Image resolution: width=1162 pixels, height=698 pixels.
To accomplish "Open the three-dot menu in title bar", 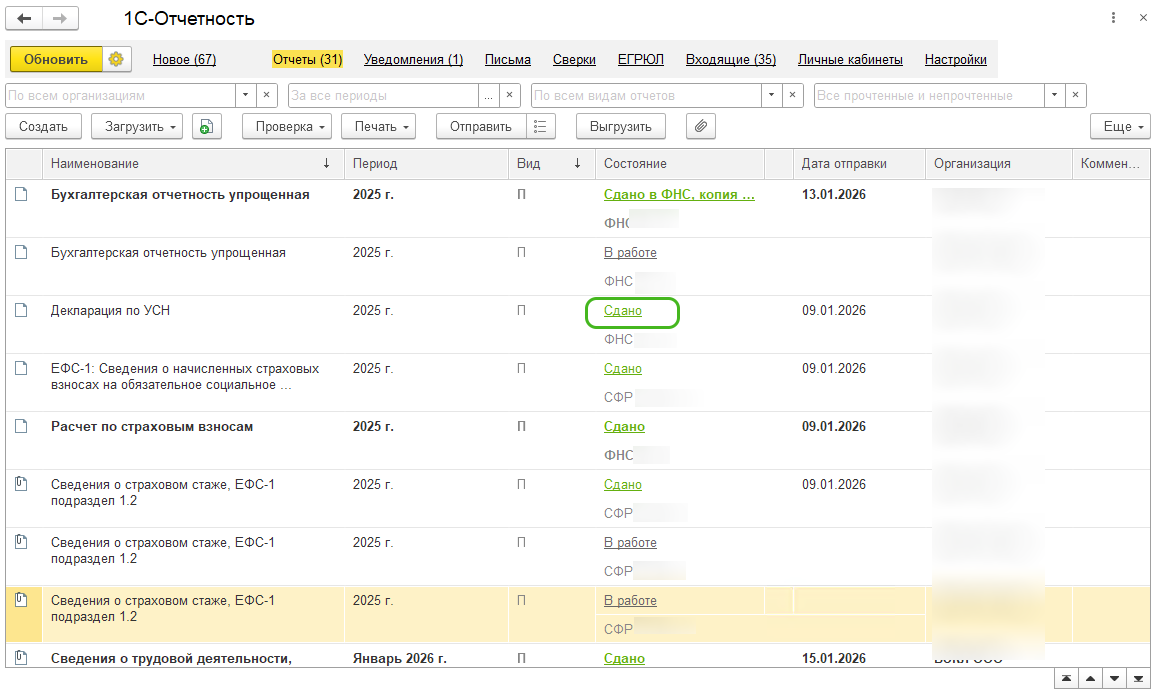I will coord(1114,19).
